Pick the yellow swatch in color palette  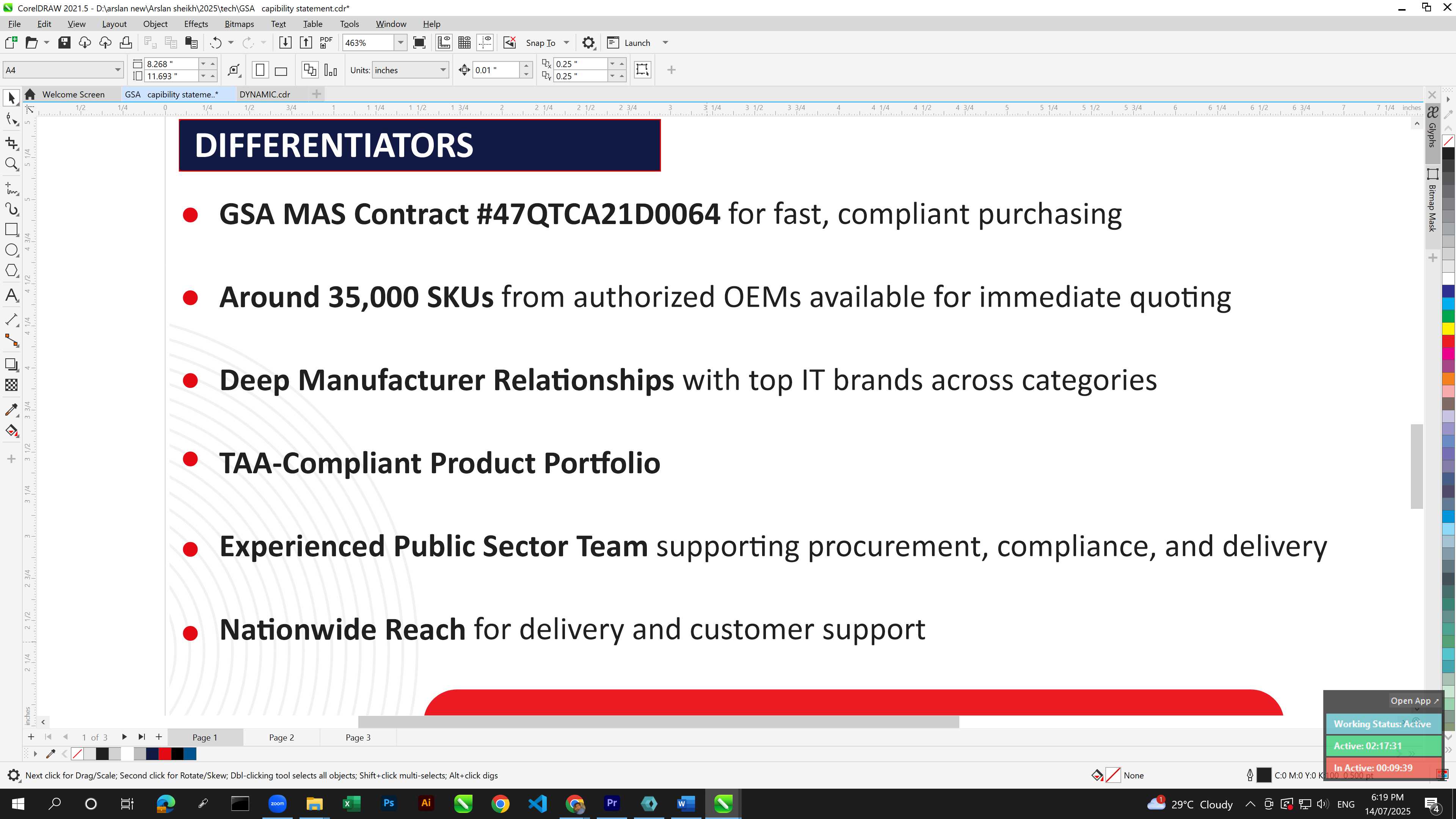(x=1448, y=328)
